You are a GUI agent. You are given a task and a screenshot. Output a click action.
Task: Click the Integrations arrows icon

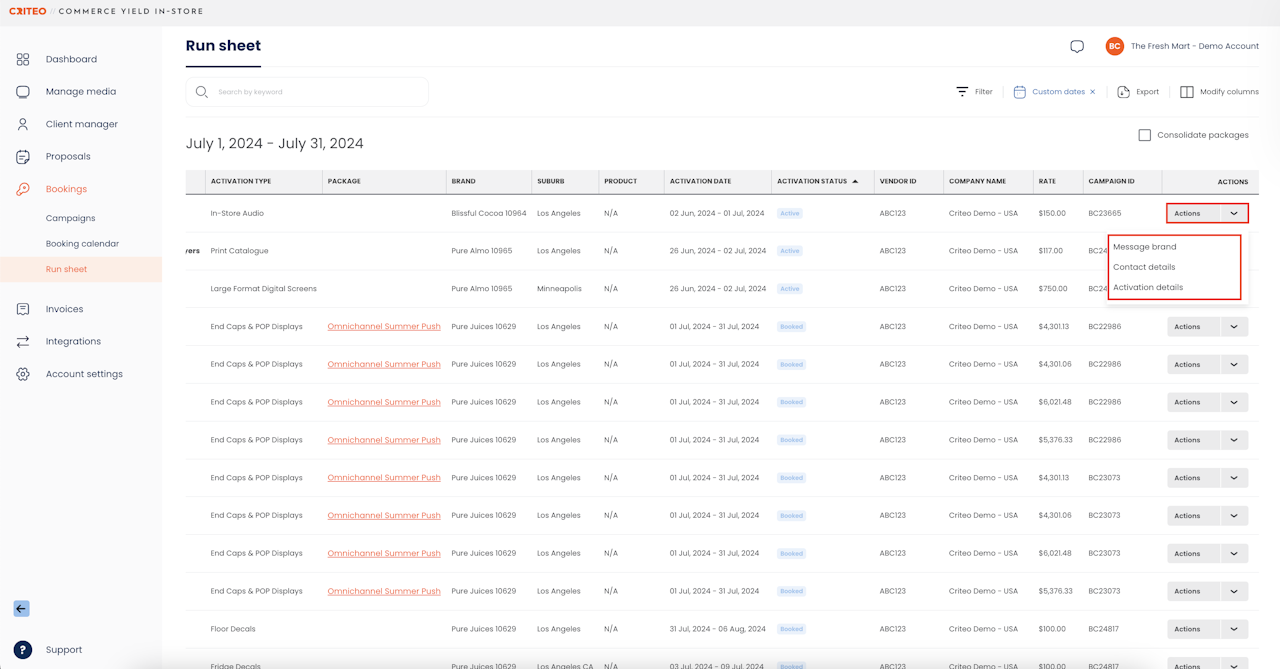pos(23,342)
